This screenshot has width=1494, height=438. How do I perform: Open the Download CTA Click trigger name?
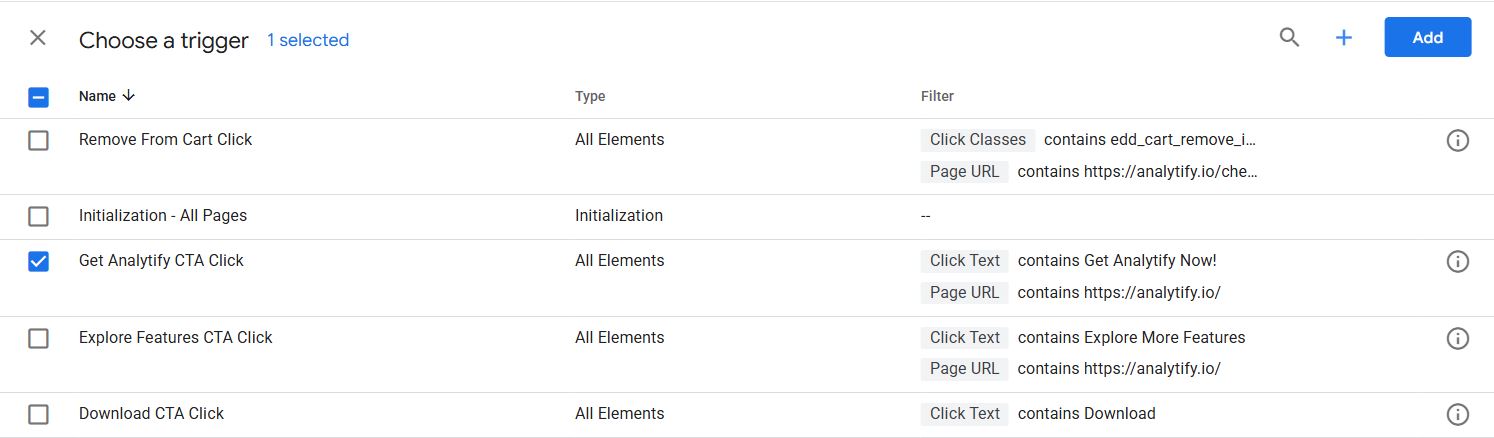click(x=151, y=414)
